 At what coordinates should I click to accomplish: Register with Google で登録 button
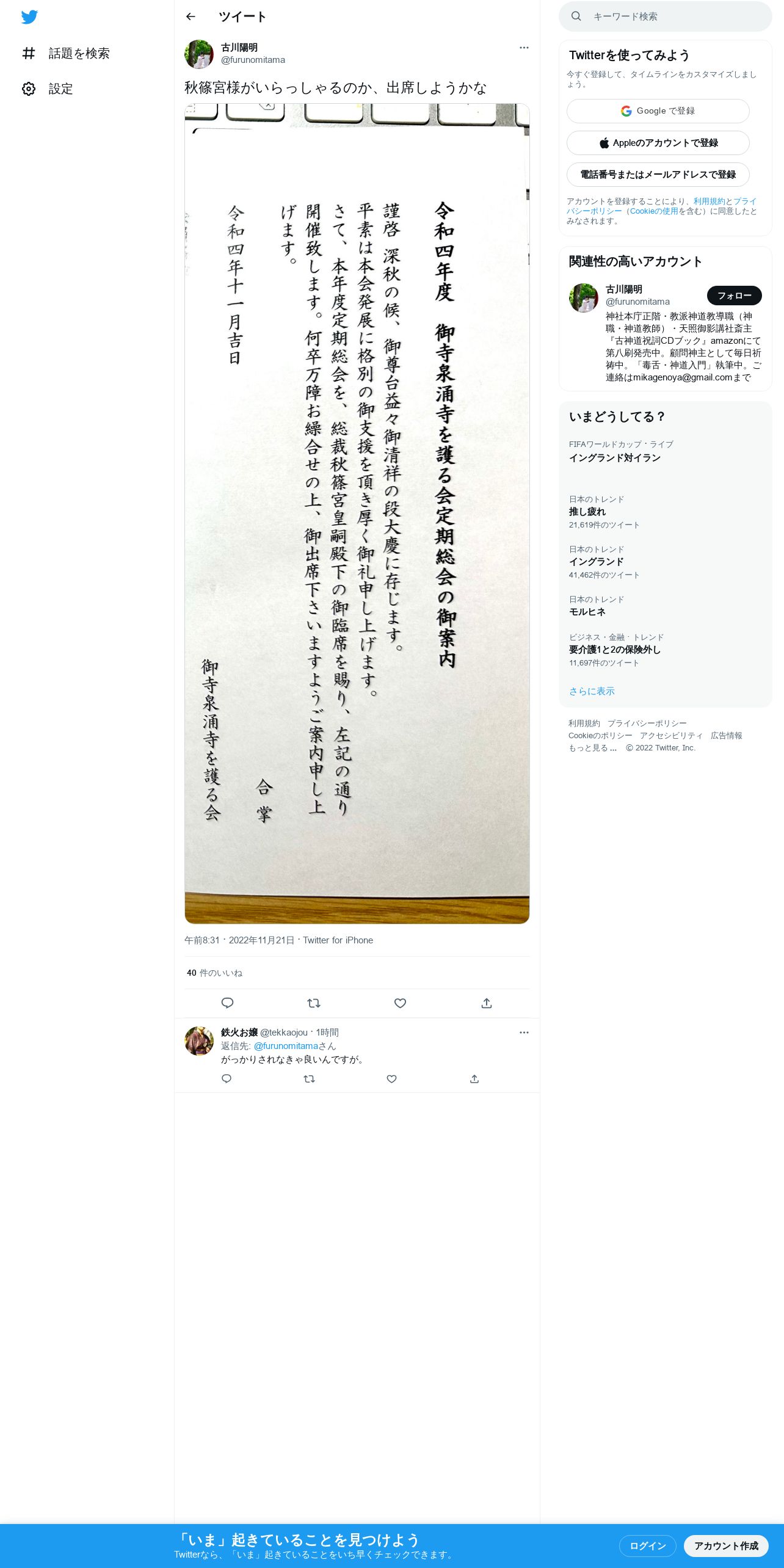pyautogui.click(x=658, y=111)
